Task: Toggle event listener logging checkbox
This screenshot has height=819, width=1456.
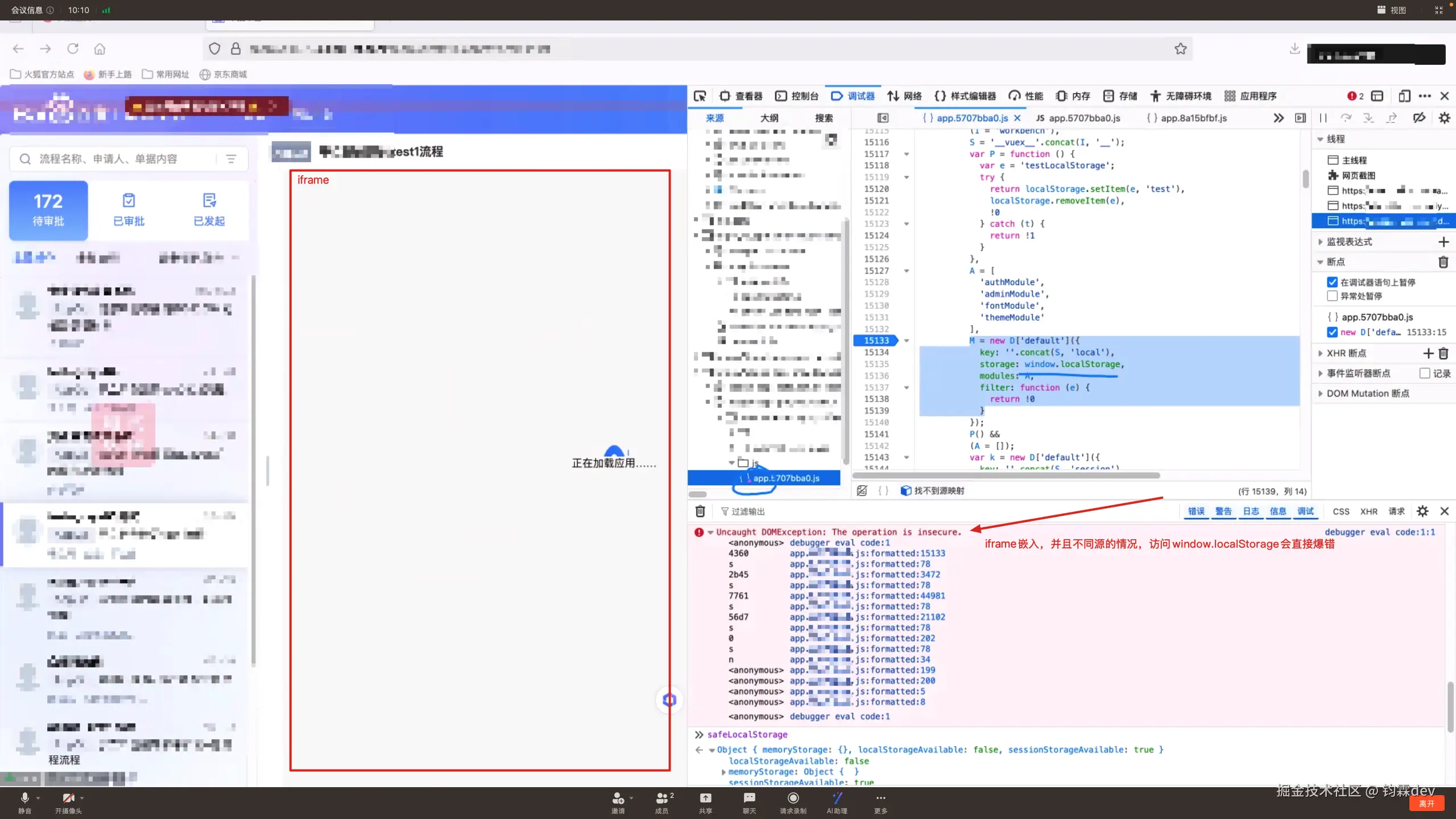Action: click(x=1425, y=373)
